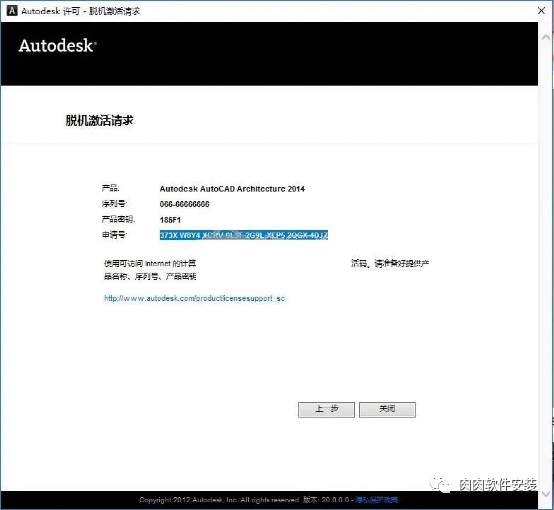Click the scrollbar down arrow

(546, 494)
